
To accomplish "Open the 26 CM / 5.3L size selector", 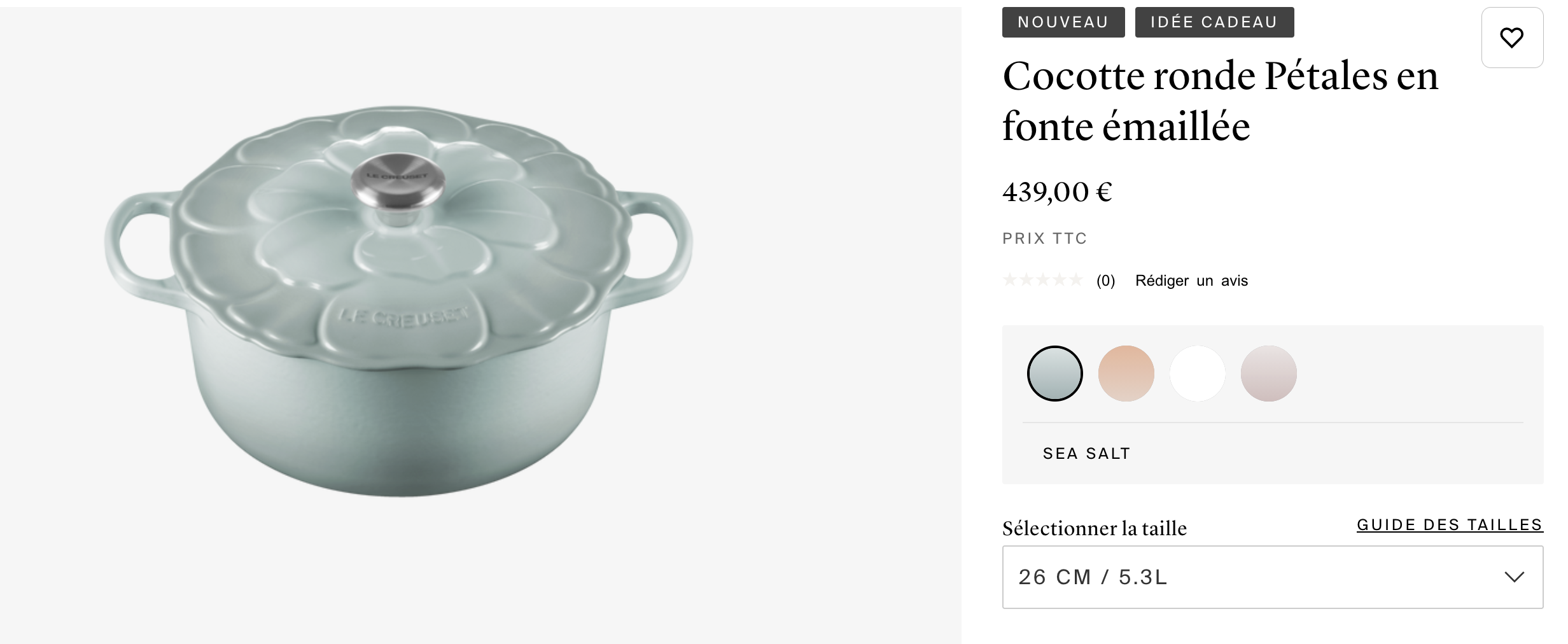I will click(1272, 577).
